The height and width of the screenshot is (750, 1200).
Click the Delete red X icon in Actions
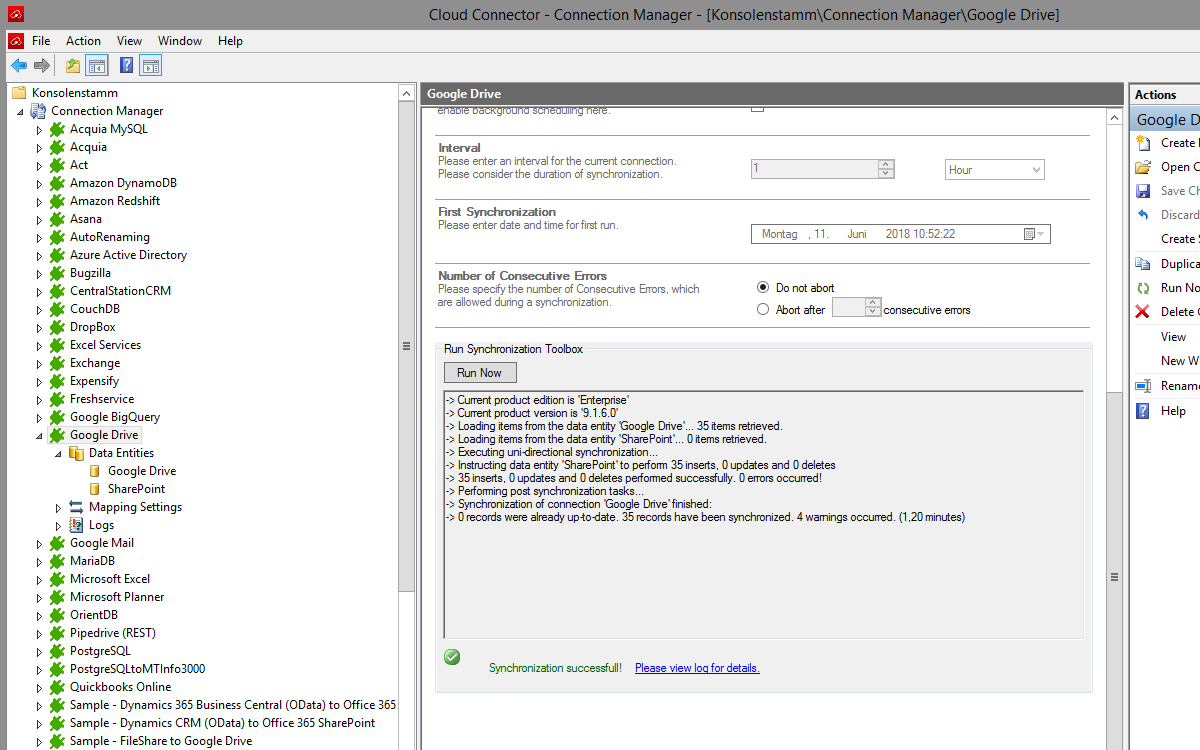click(1143, 312)
